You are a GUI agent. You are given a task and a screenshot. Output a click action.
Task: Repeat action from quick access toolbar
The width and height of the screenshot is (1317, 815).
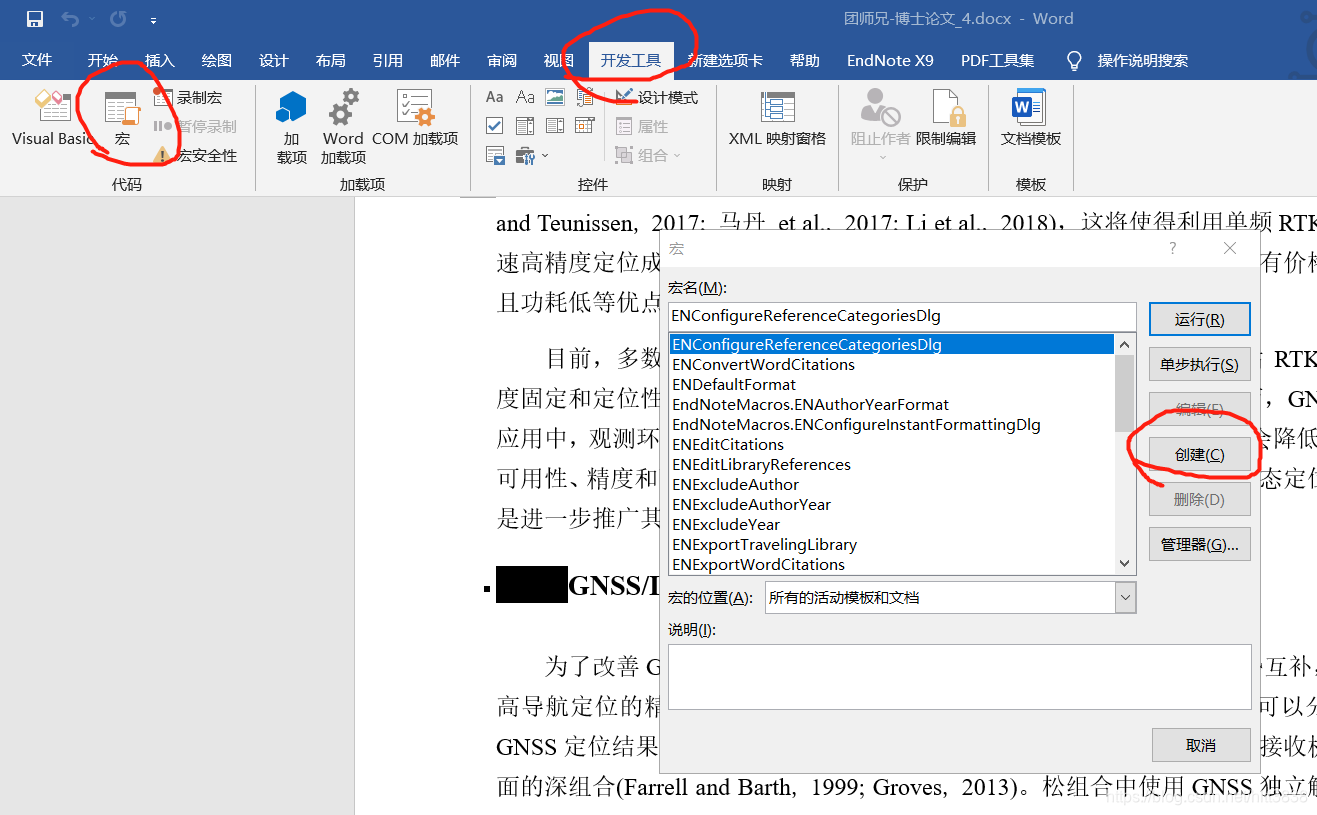pos(118,19)
